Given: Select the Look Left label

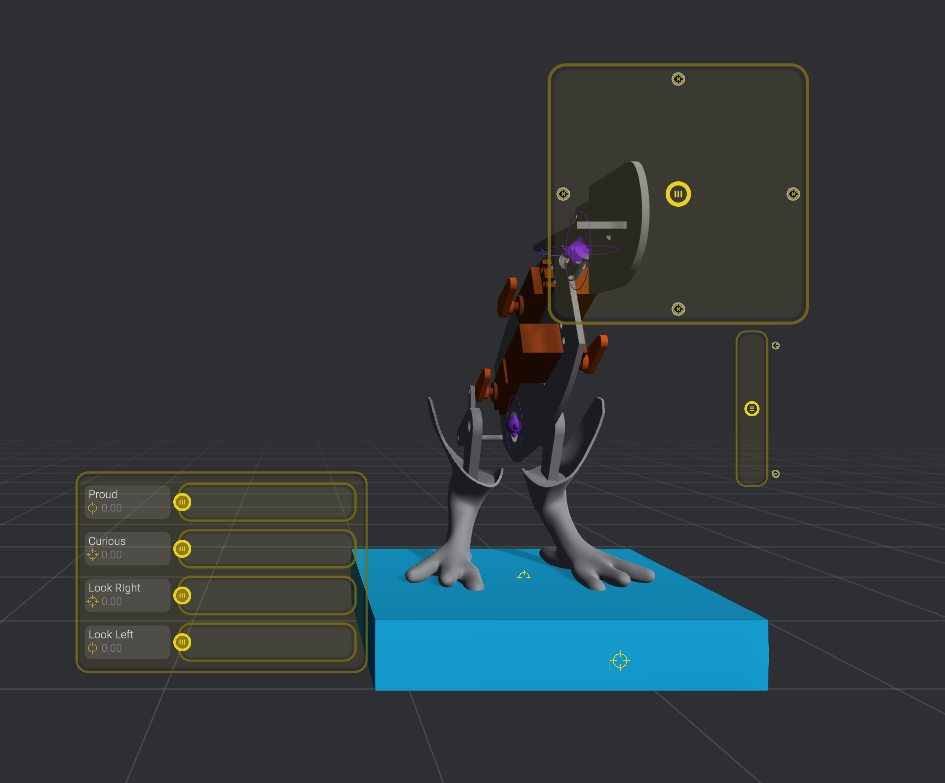Looking at the screenshot, I should [111, 634].
